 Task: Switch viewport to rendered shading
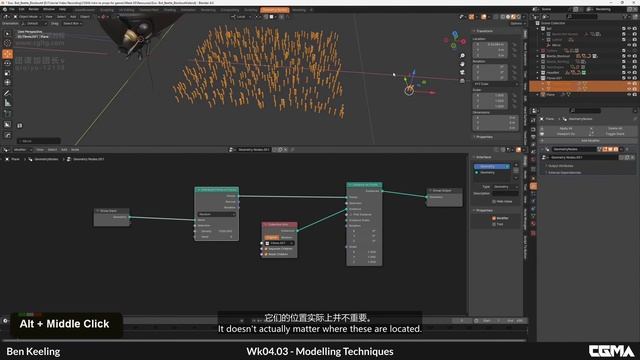[519, 17]
